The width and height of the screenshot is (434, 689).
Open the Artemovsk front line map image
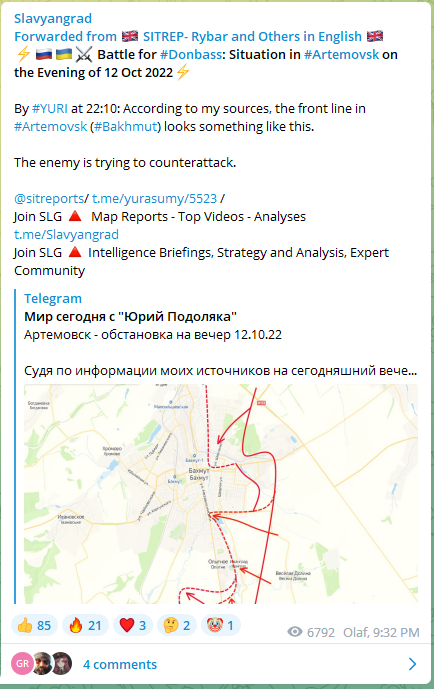point(221,494)
